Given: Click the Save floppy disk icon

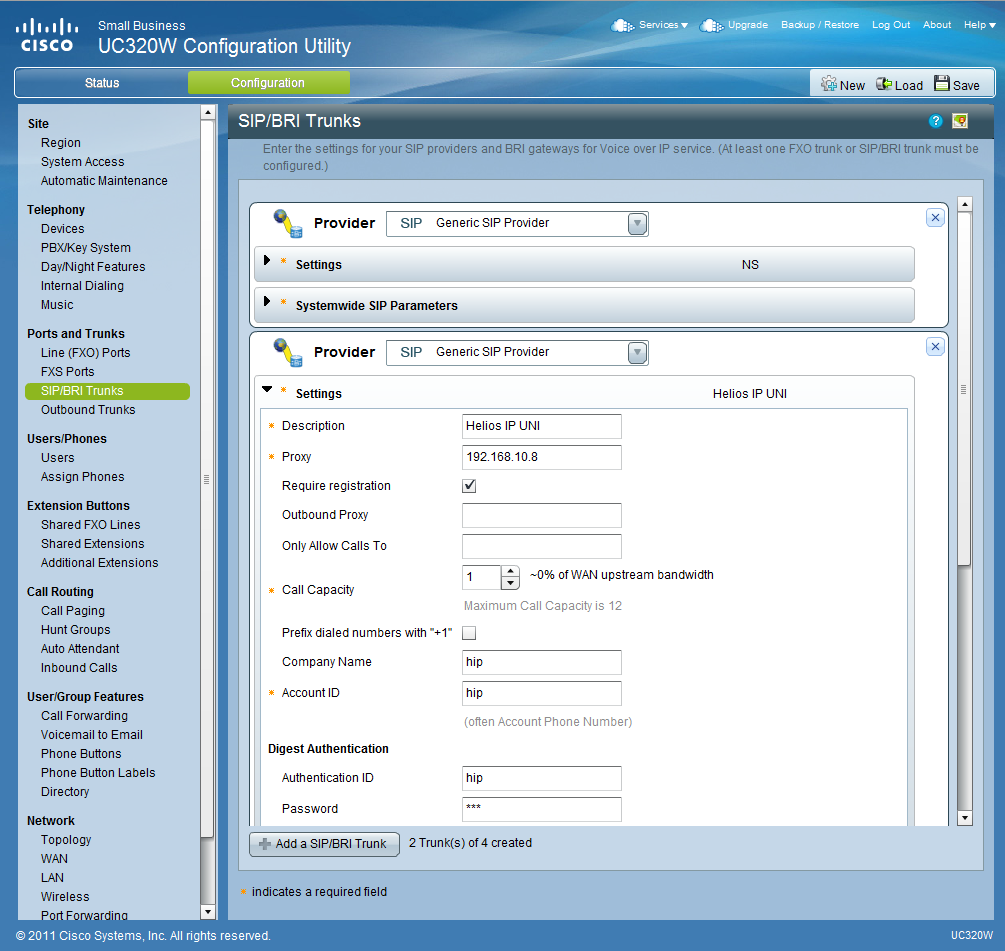Looking at the screenshot, I should [x=942, y=85].
